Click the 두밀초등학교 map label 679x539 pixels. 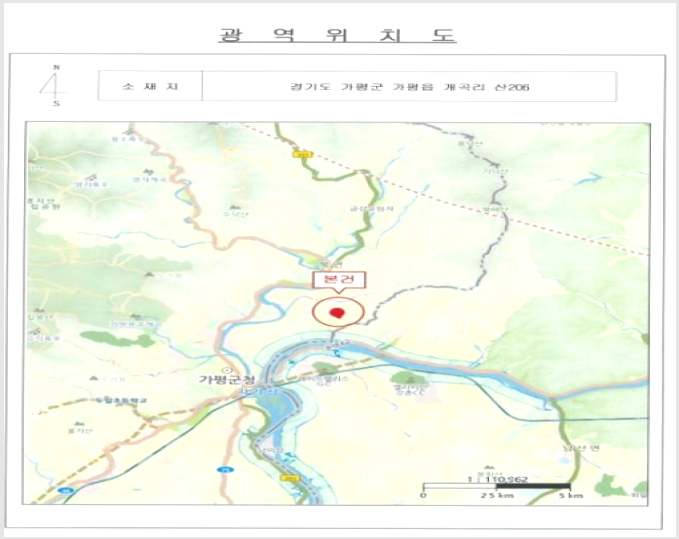[121, 400]
